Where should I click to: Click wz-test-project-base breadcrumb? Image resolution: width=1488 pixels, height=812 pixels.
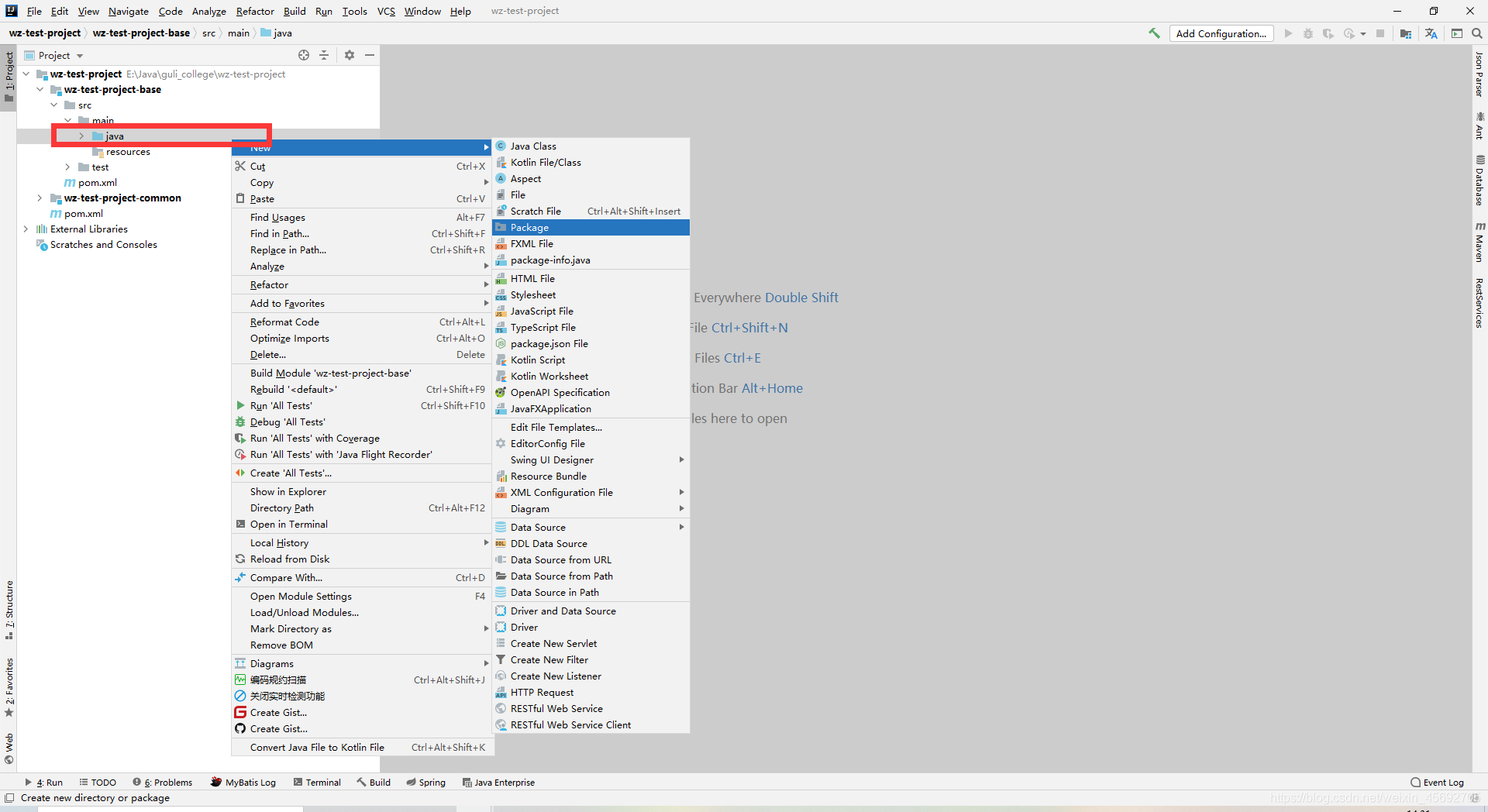click(x=141, y=33)
